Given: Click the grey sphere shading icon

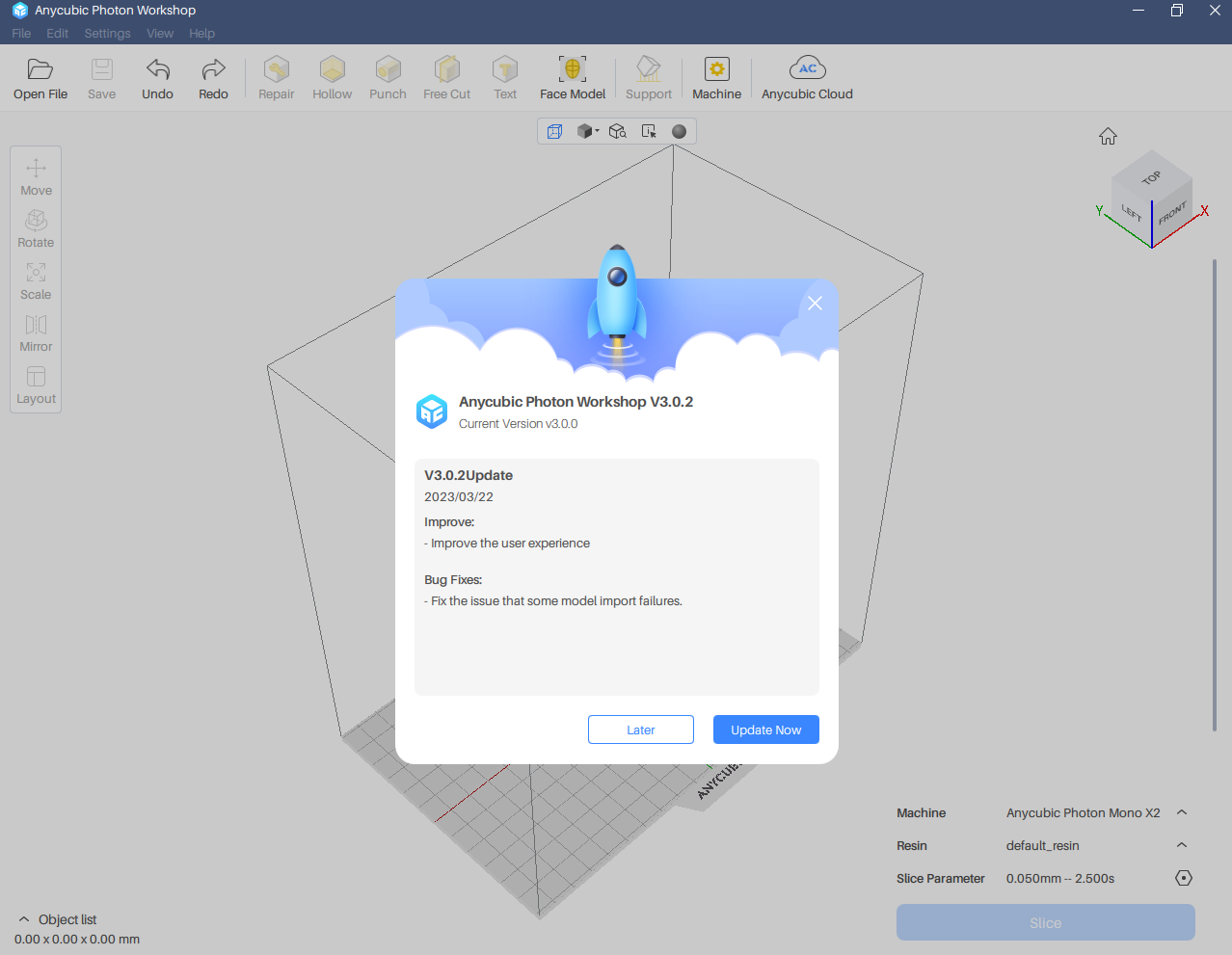Looking at the screenshot, I should click(x=679, y=131).
